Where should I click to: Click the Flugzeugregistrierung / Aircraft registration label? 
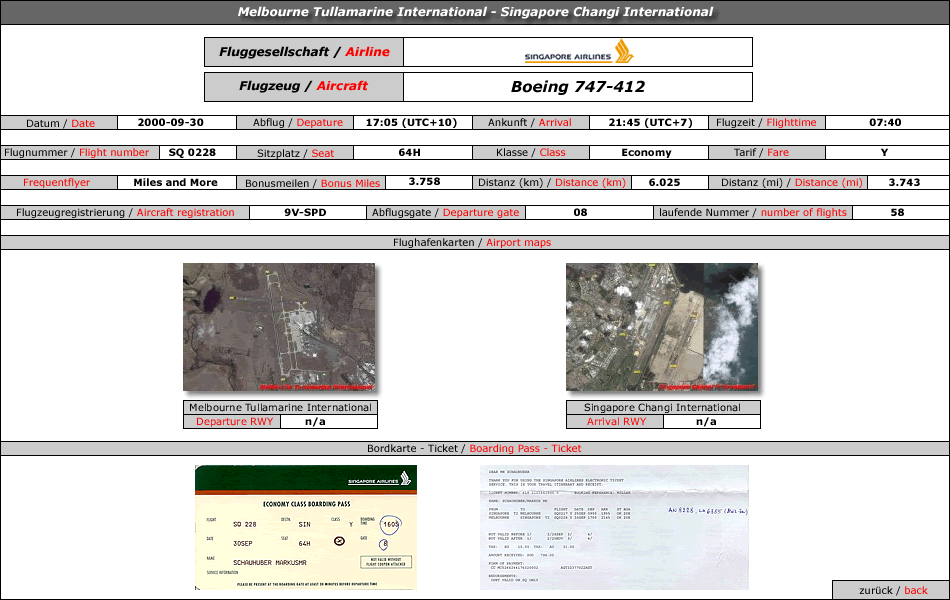[125, 213]
